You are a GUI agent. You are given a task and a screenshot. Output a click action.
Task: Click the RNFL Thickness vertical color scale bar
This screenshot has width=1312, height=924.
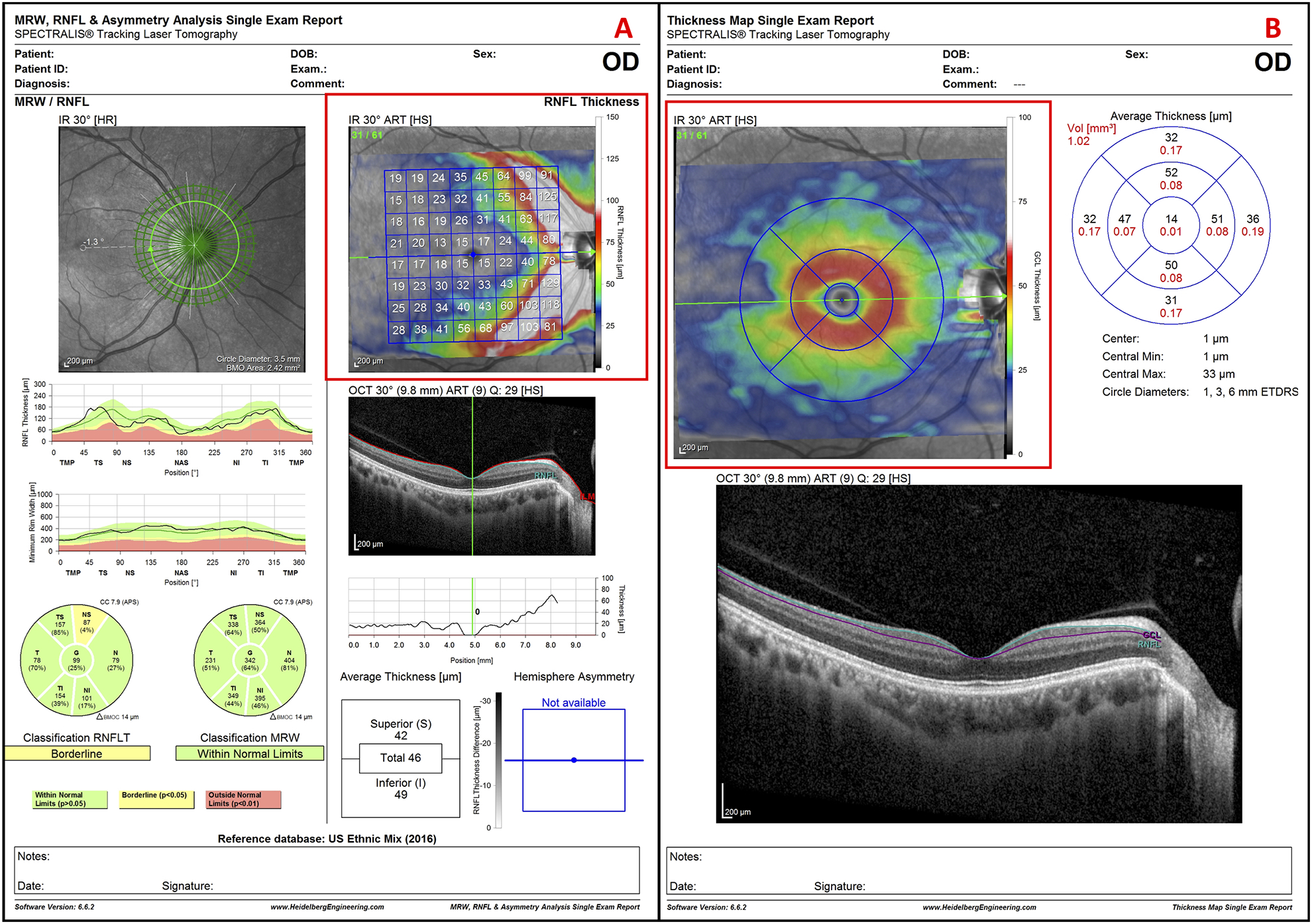point(598,242)
